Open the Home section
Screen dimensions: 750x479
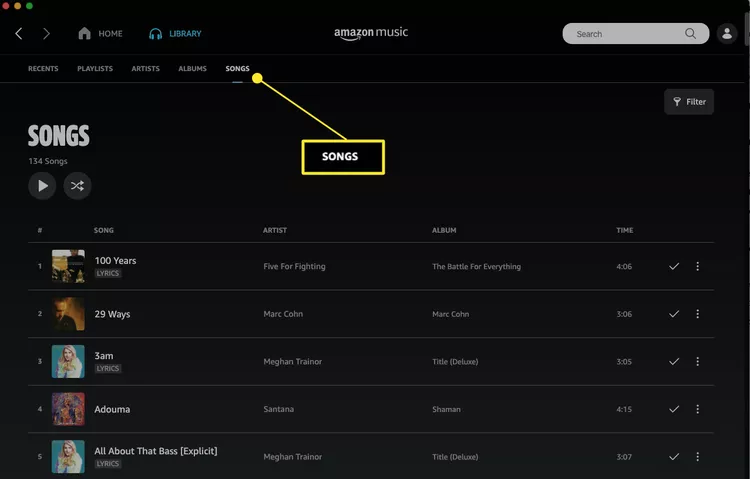100,33
